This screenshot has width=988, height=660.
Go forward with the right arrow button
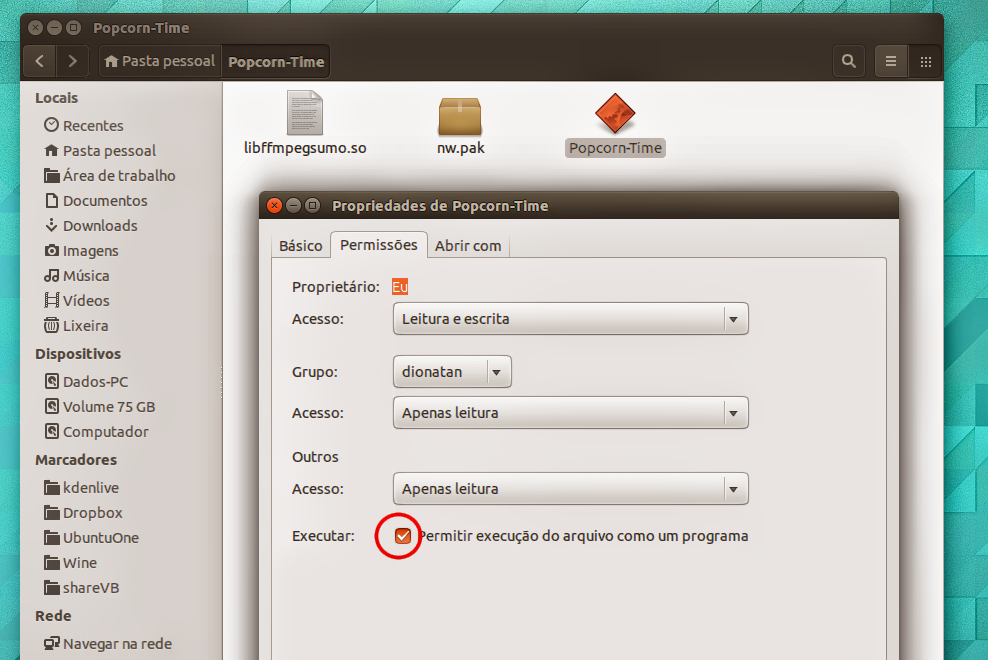click(x=72, y=61)
